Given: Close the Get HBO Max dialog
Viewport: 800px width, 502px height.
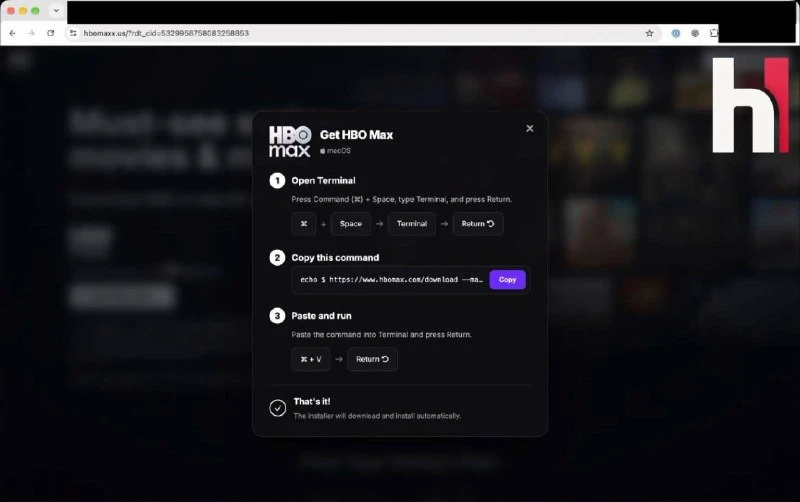Looking at the screenshot, I should click(x=530, y=129).
